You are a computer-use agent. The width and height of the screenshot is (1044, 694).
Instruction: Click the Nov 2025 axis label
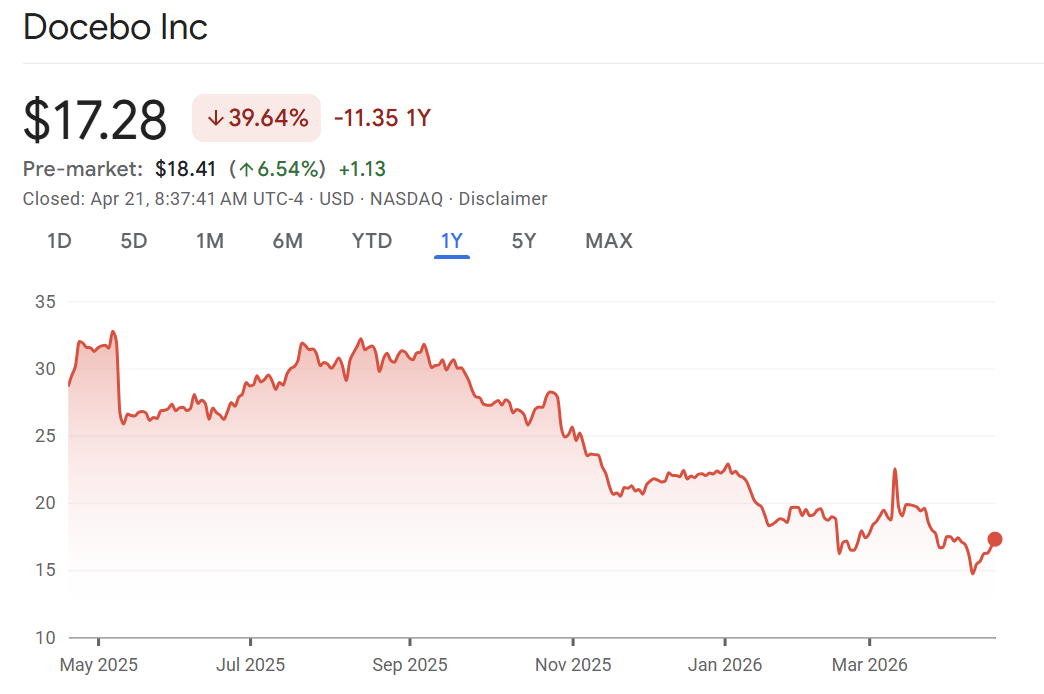tap(573, 665)
